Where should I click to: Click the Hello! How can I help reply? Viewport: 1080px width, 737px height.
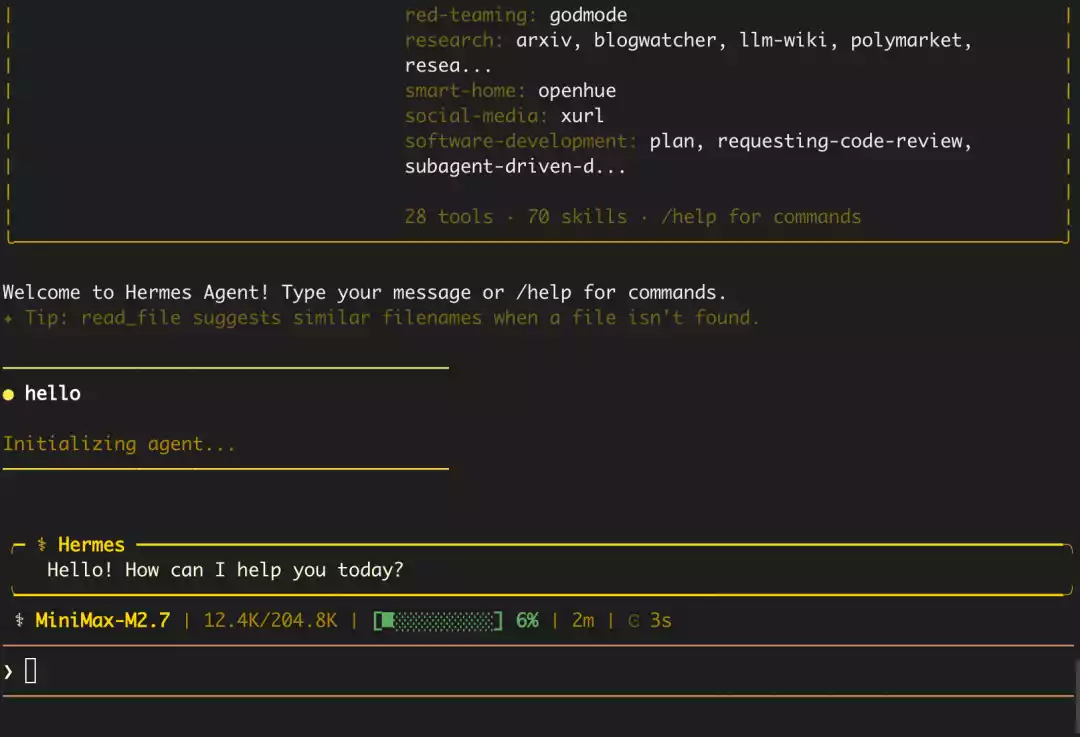225,570
